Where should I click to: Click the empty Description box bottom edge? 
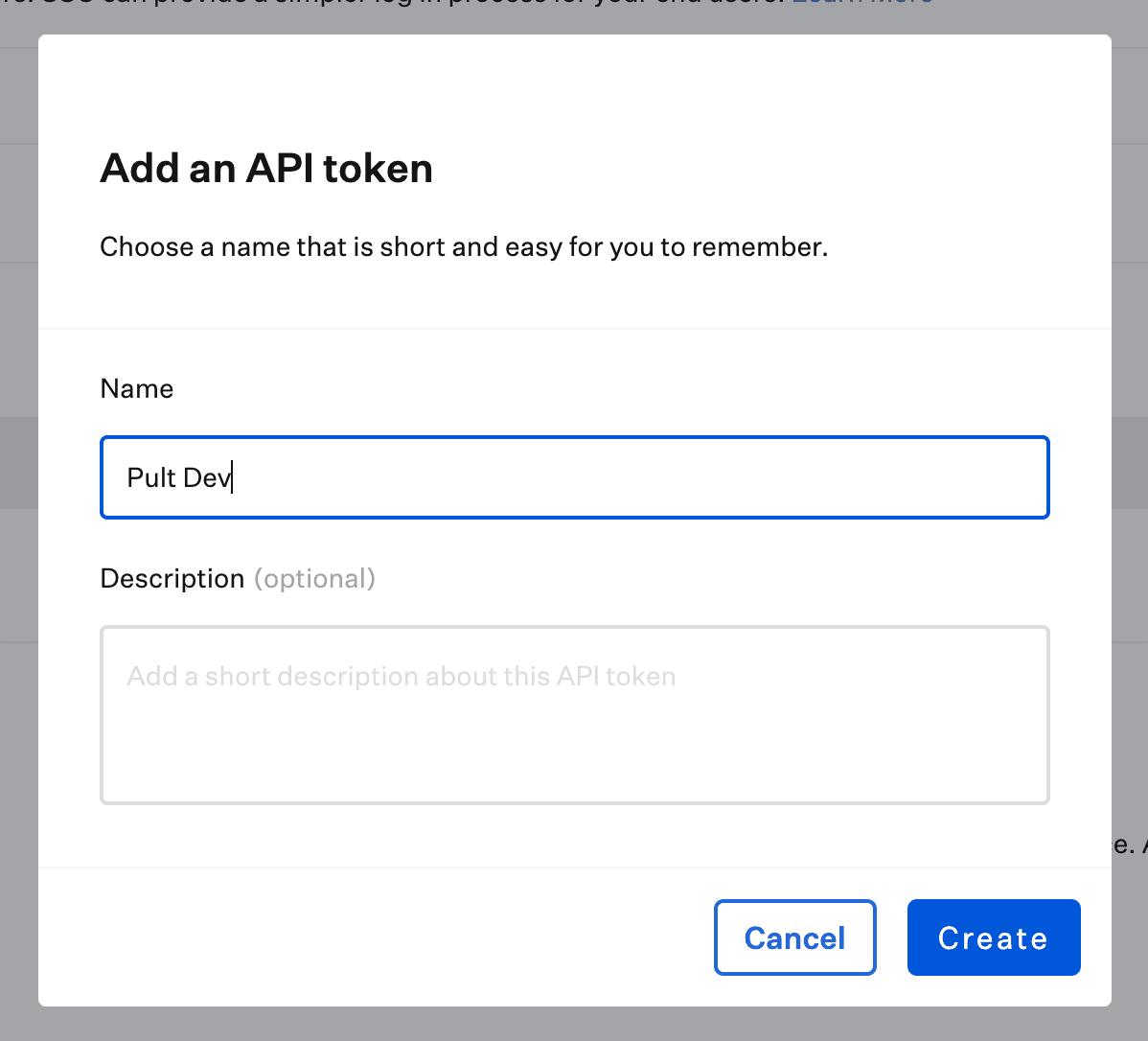[574, 800]
